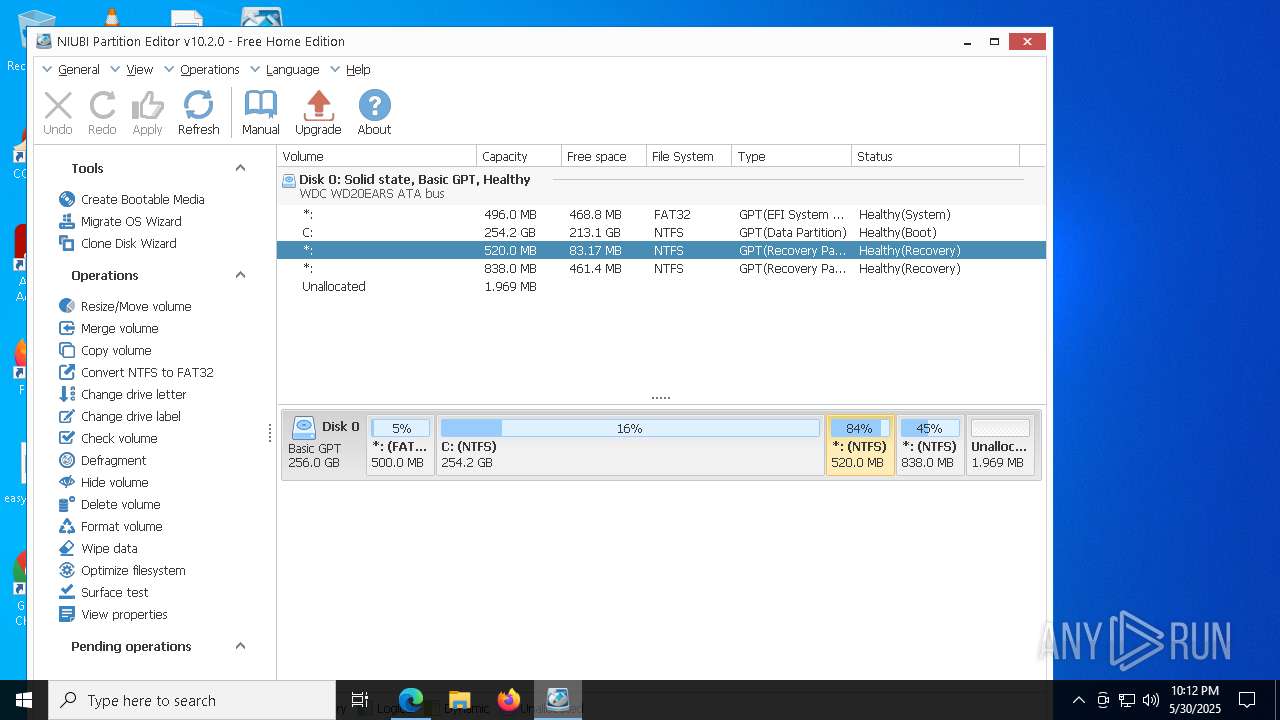This screenshot has height=720, width=1280.
Task: Refresh the disk list
Action: (x=198, y=113)
